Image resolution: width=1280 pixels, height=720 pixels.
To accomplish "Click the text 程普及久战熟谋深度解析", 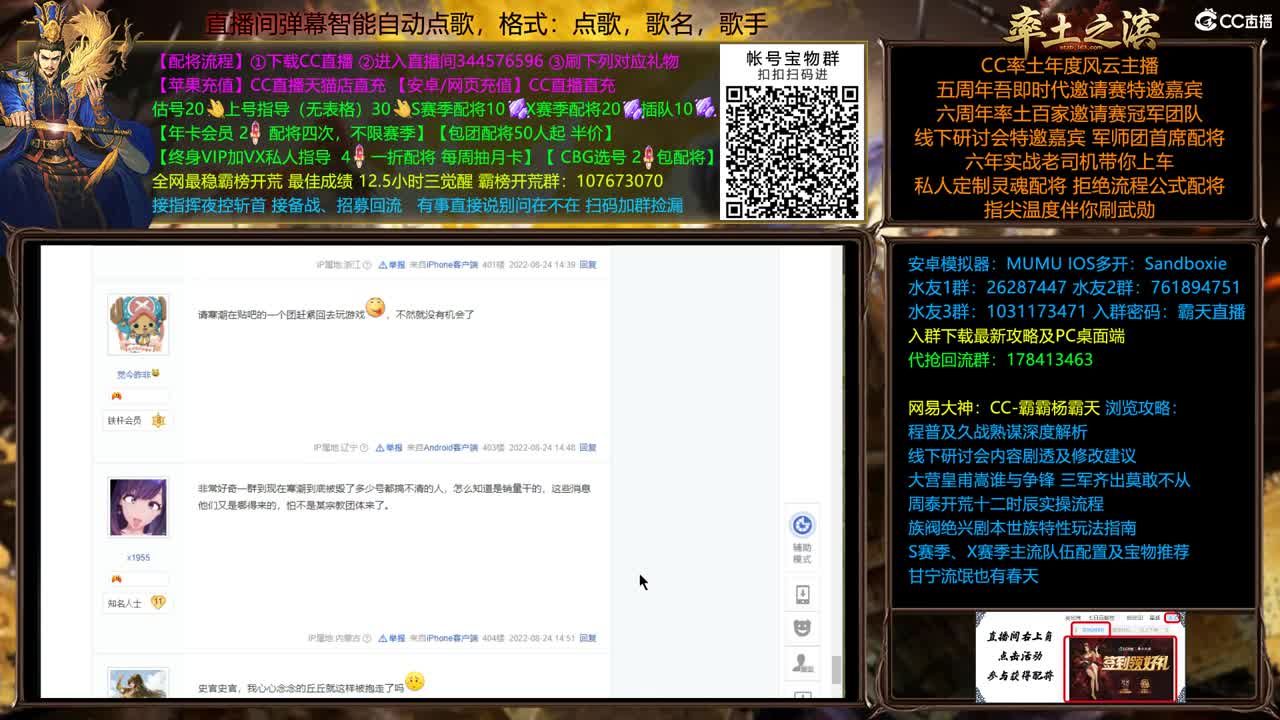I will coord(997,432).
